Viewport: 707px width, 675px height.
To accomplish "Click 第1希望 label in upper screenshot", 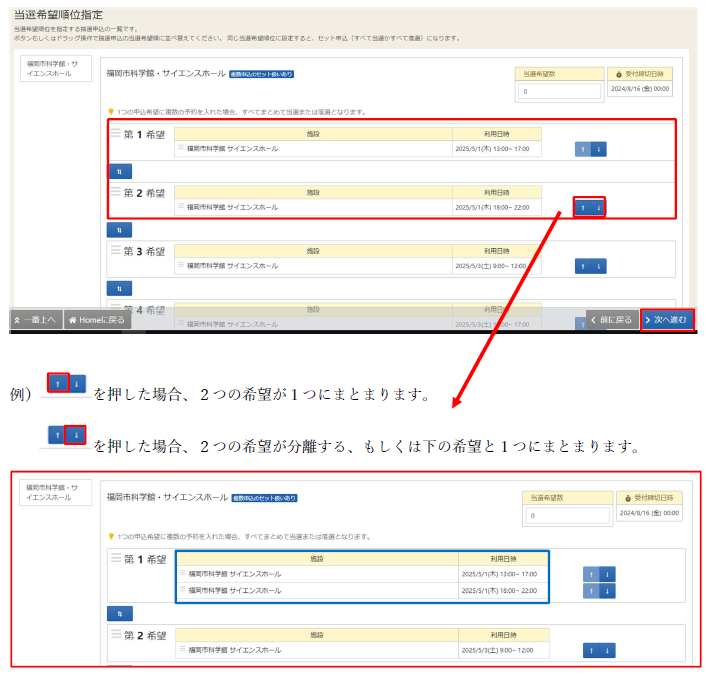I will 144,135.
